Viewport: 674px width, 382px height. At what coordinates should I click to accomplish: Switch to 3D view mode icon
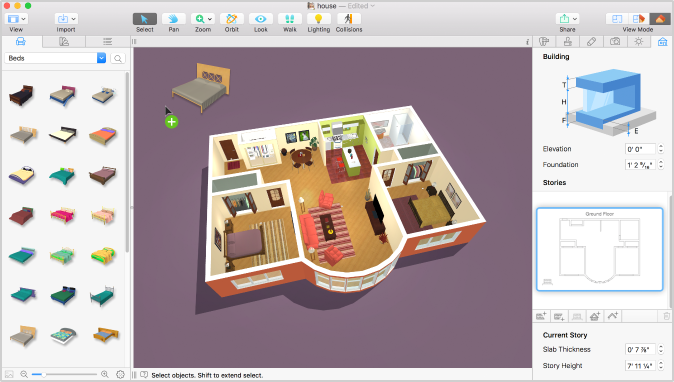point(660,19)
